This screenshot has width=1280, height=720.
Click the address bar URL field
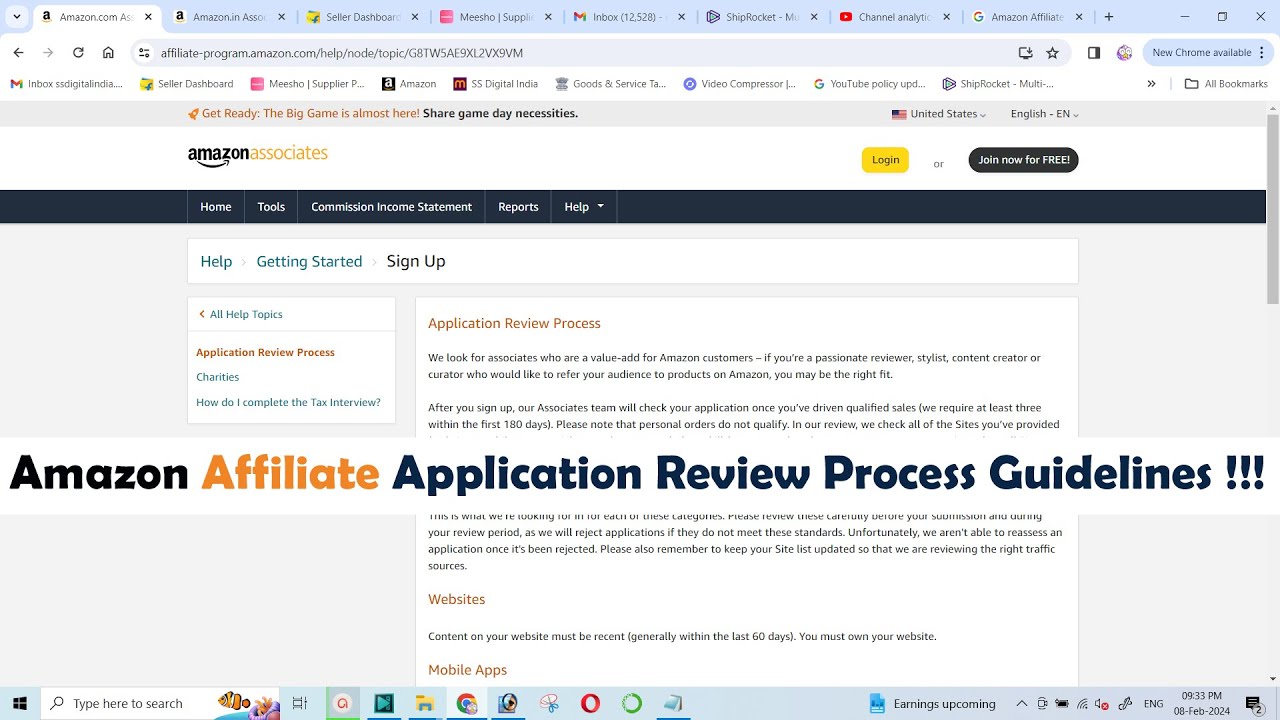click(x=580, y=53)
